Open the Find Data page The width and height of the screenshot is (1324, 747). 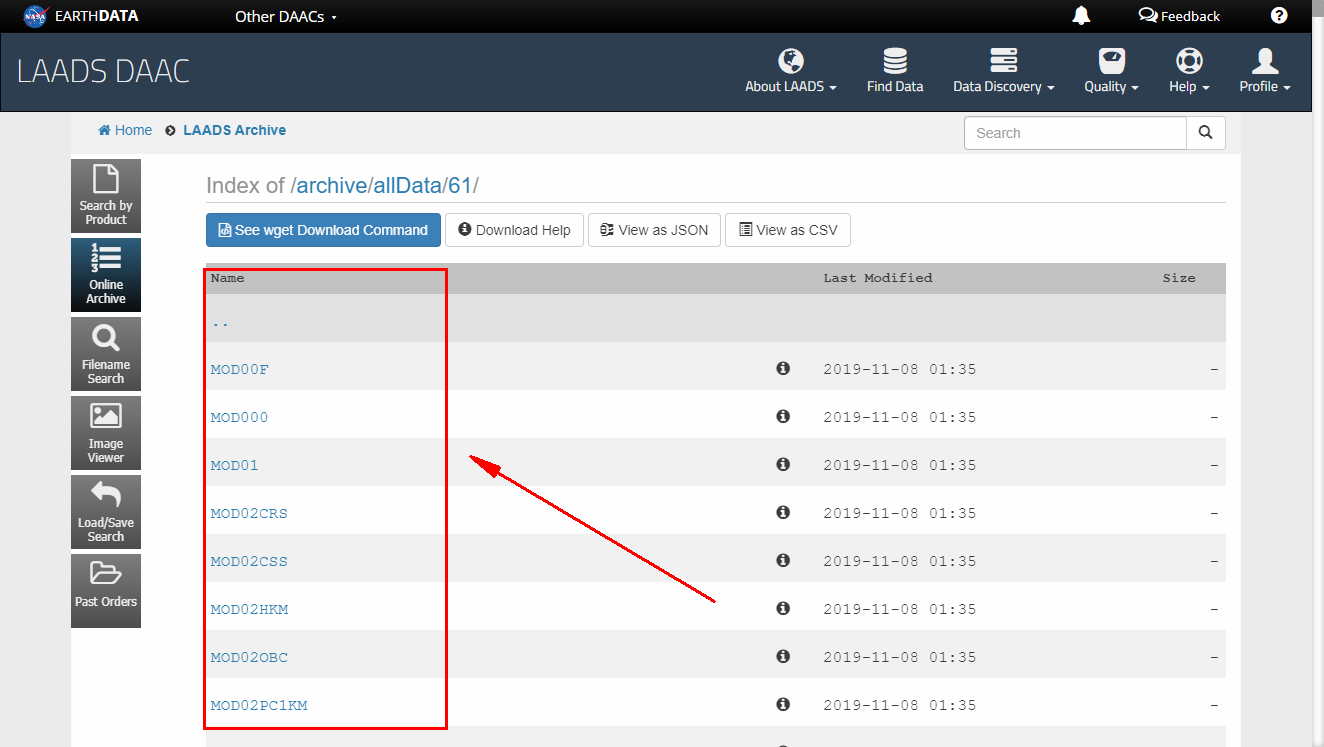pos(895,72)
